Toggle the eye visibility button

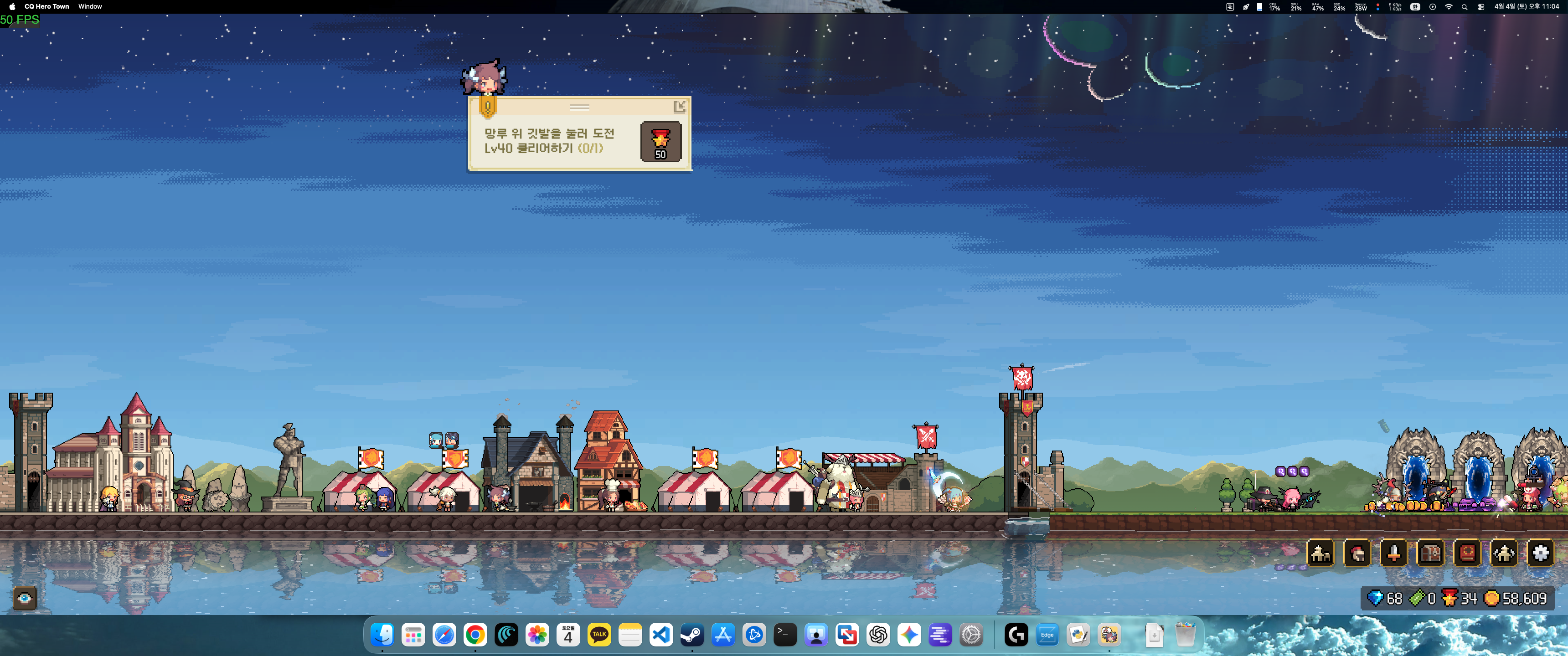(25, 598)
